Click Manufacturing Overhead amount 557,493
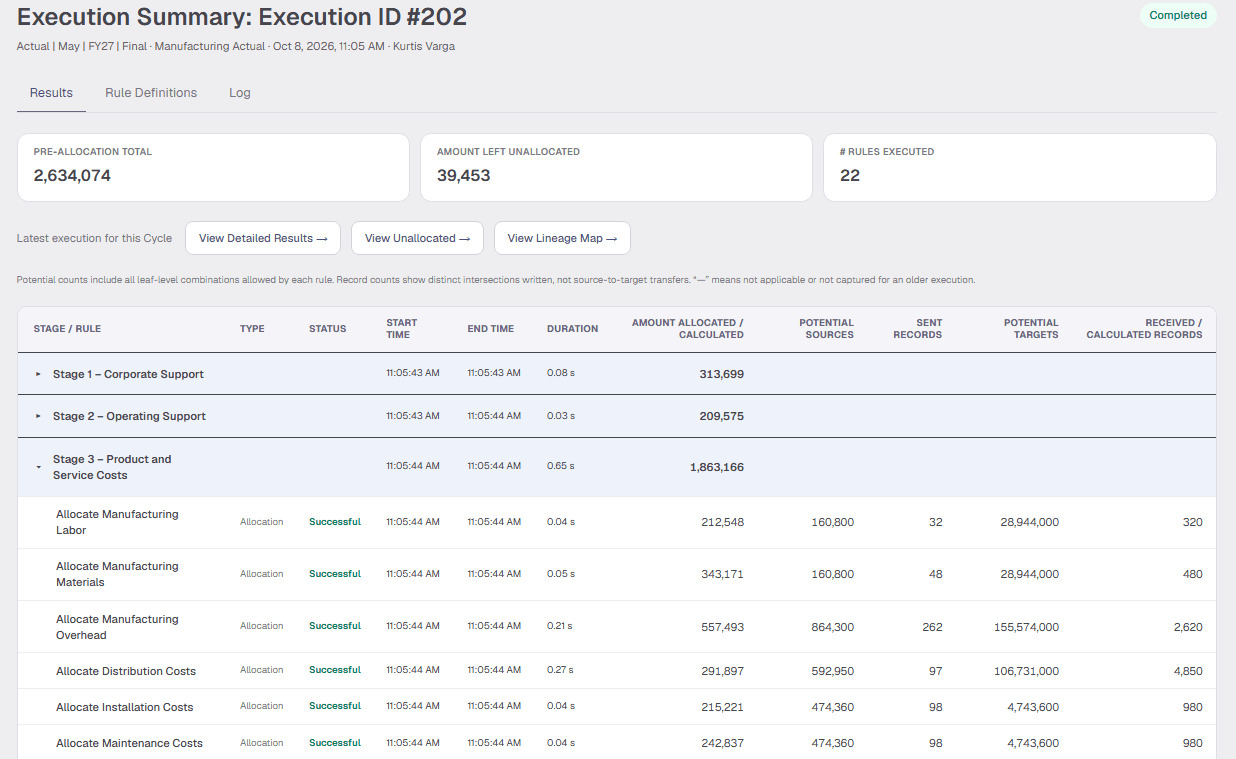The height and width of the screenshot is (759, 1236). [722, 627]
